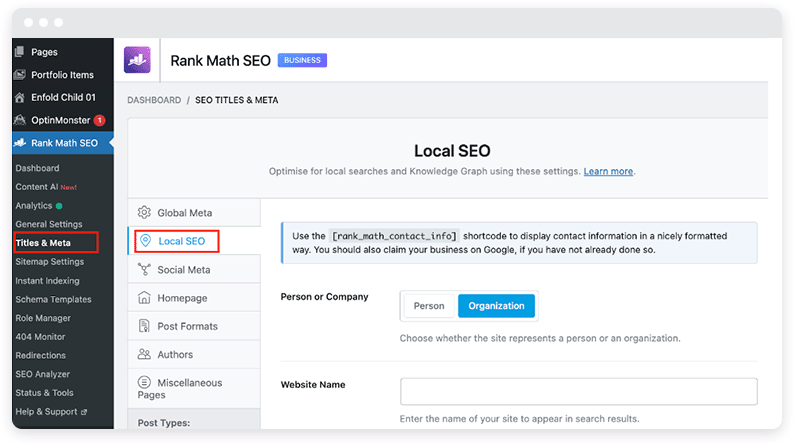
Task: Click the Global Meta gear icon
Action: coord(144,212)
